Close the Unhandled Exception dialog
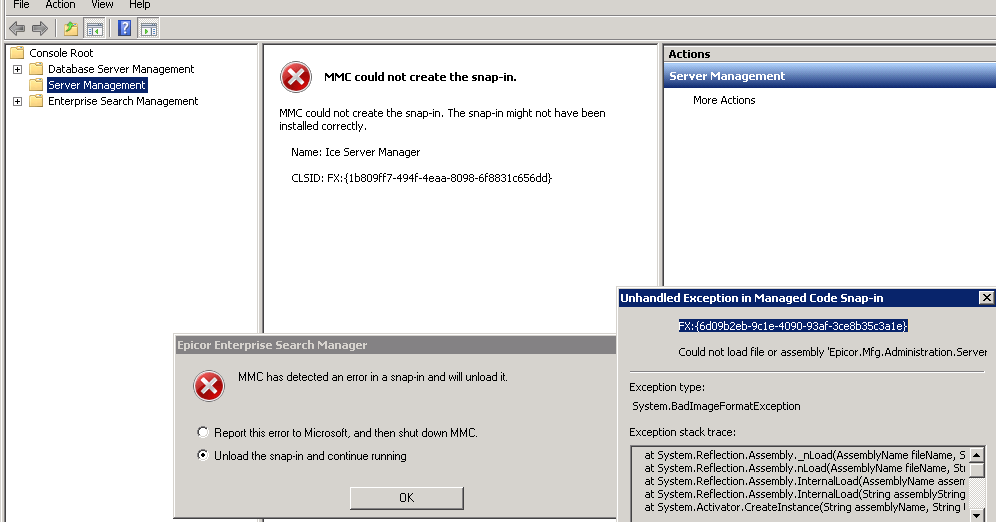This screenshot has width=996, height=522. pyautogui.click(x=986, y=297)
